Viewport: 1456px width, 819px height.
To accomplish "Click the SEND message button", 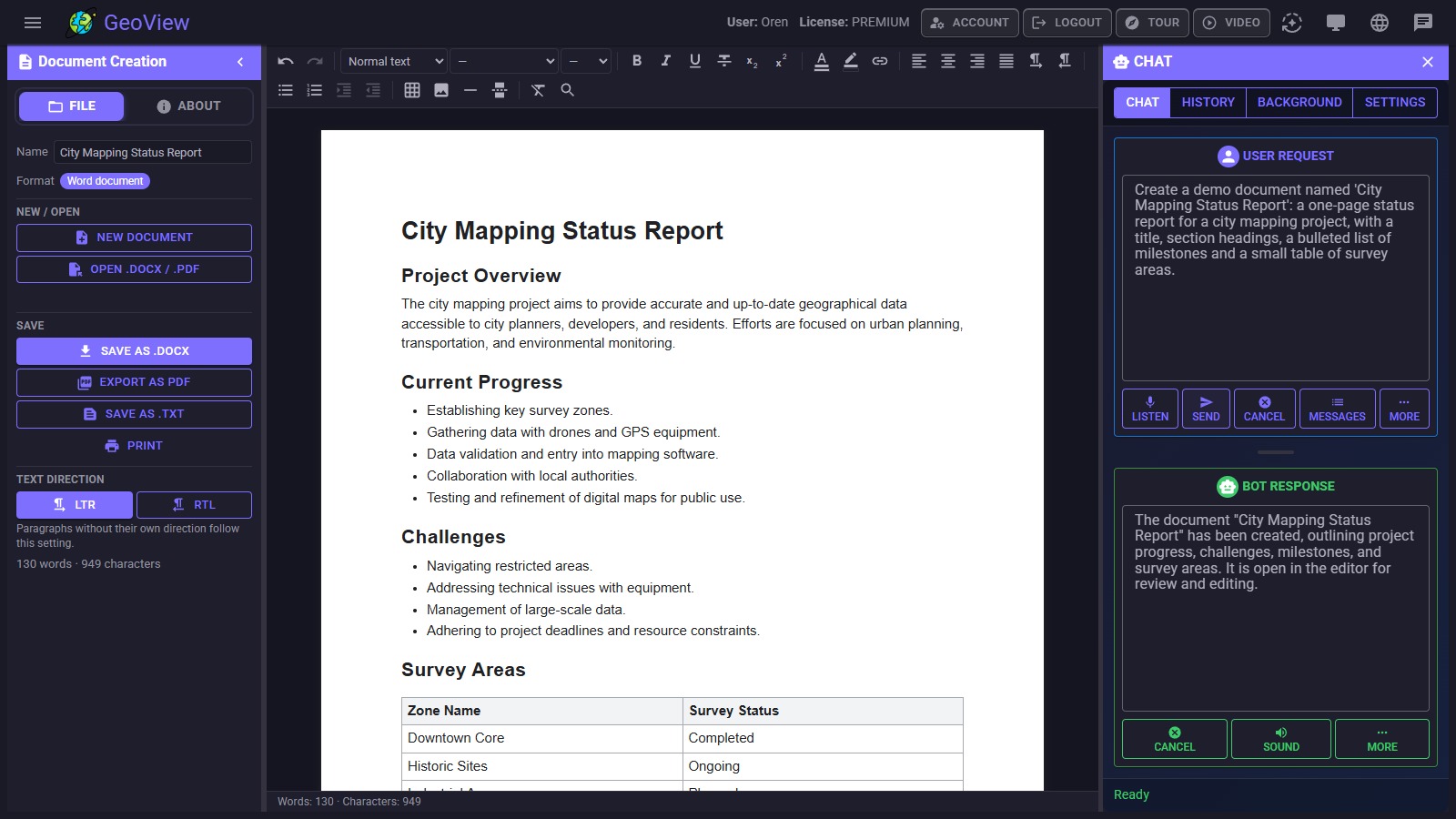I will pyautogui.click(x=1206, y=409).
